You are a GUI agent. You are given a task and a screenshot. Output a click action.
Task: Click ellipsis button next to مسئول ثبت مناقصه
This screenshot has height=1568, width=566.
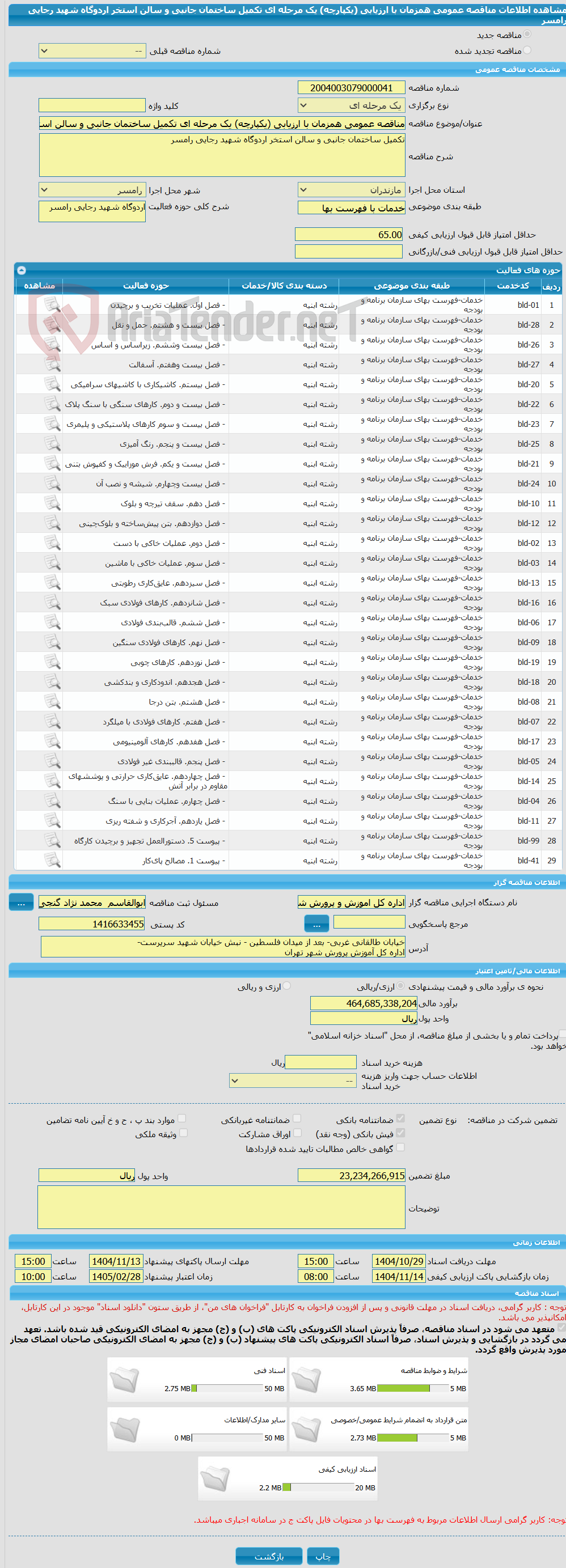[22, 902]
